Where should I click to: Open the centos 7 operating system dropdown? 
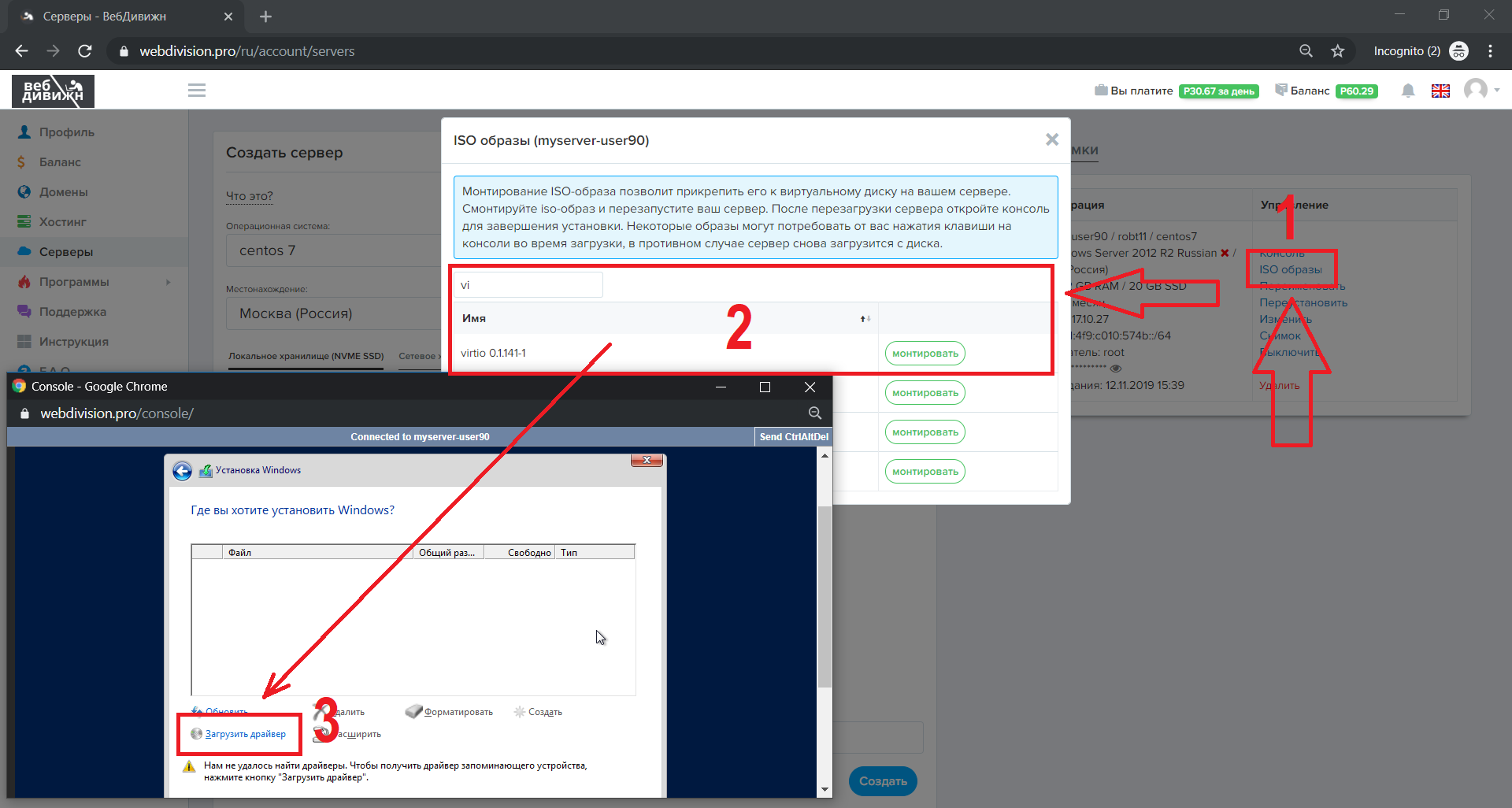[x=335, y=250]
